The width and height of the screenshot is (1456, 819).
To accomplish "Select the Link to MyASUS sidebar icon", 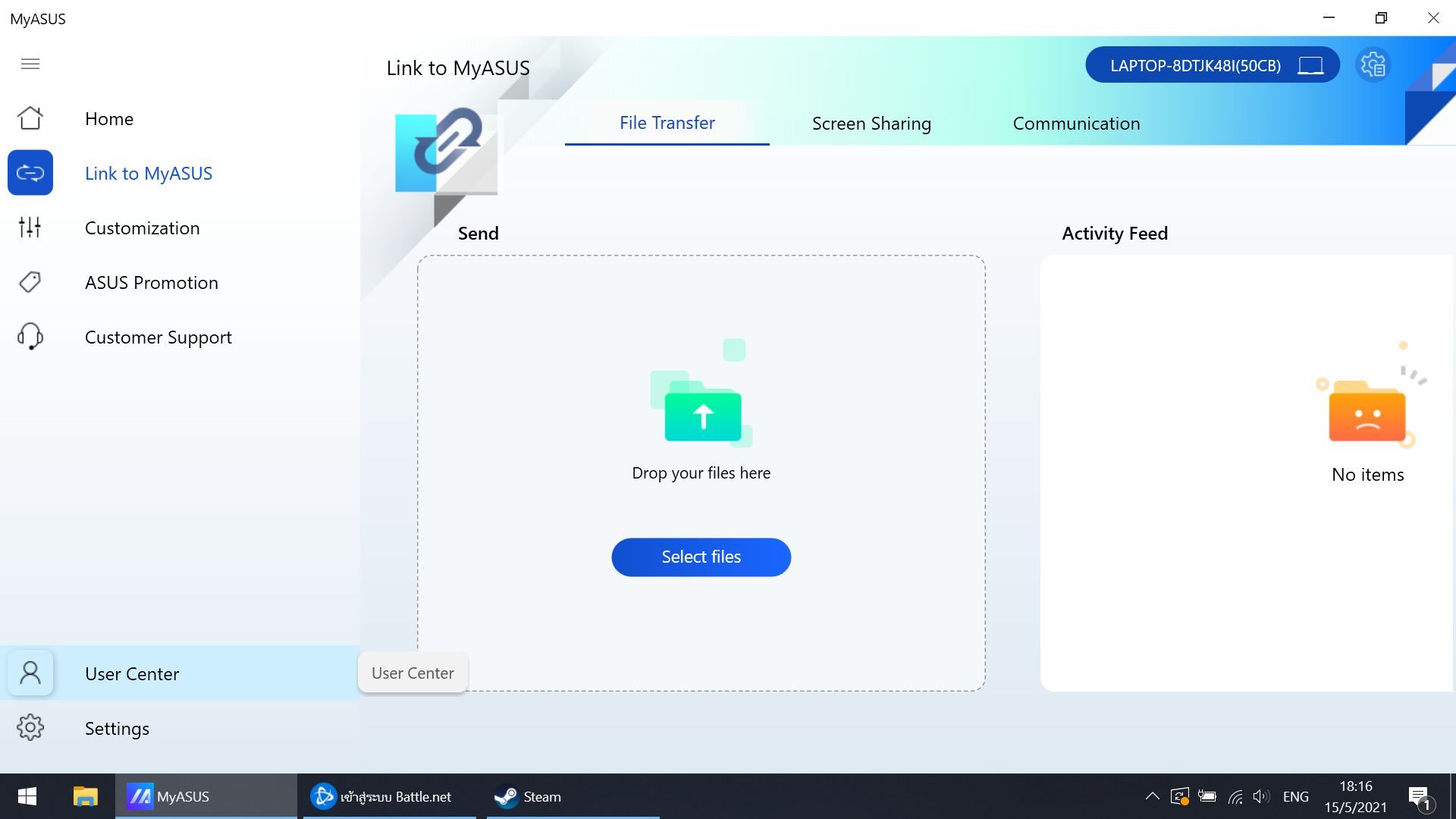I will [x=30, y=173].
